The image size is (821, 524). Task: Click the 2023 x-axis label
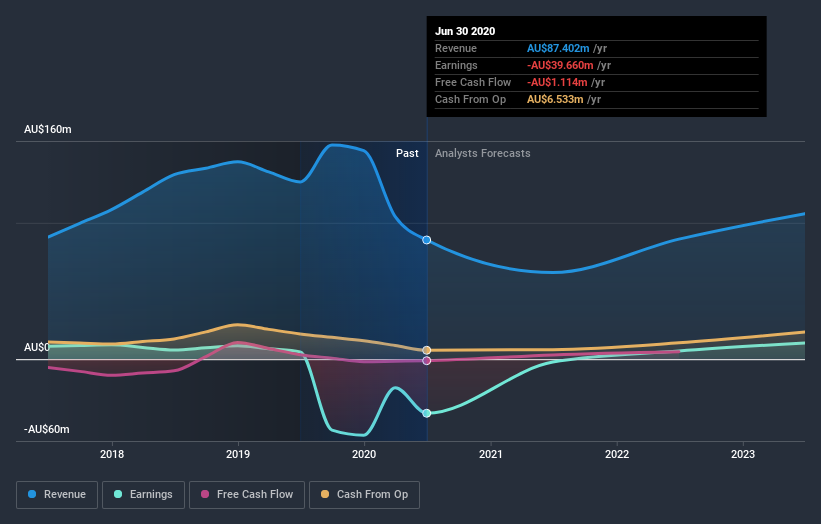743,454
